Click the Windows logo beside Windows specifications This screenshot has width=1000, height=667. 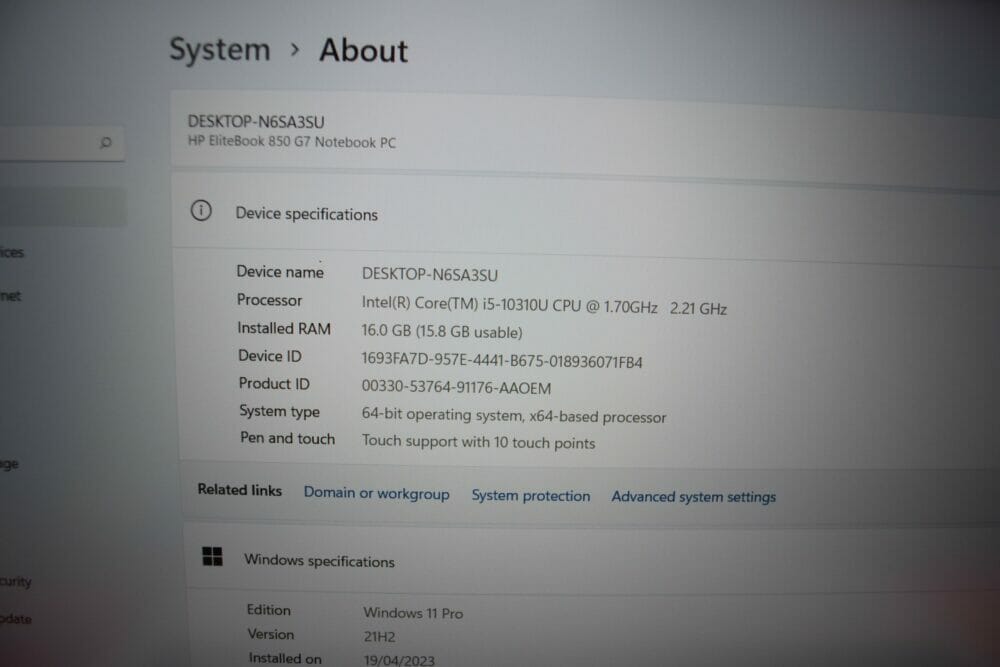pyautogui.click(x=212, y=557)
